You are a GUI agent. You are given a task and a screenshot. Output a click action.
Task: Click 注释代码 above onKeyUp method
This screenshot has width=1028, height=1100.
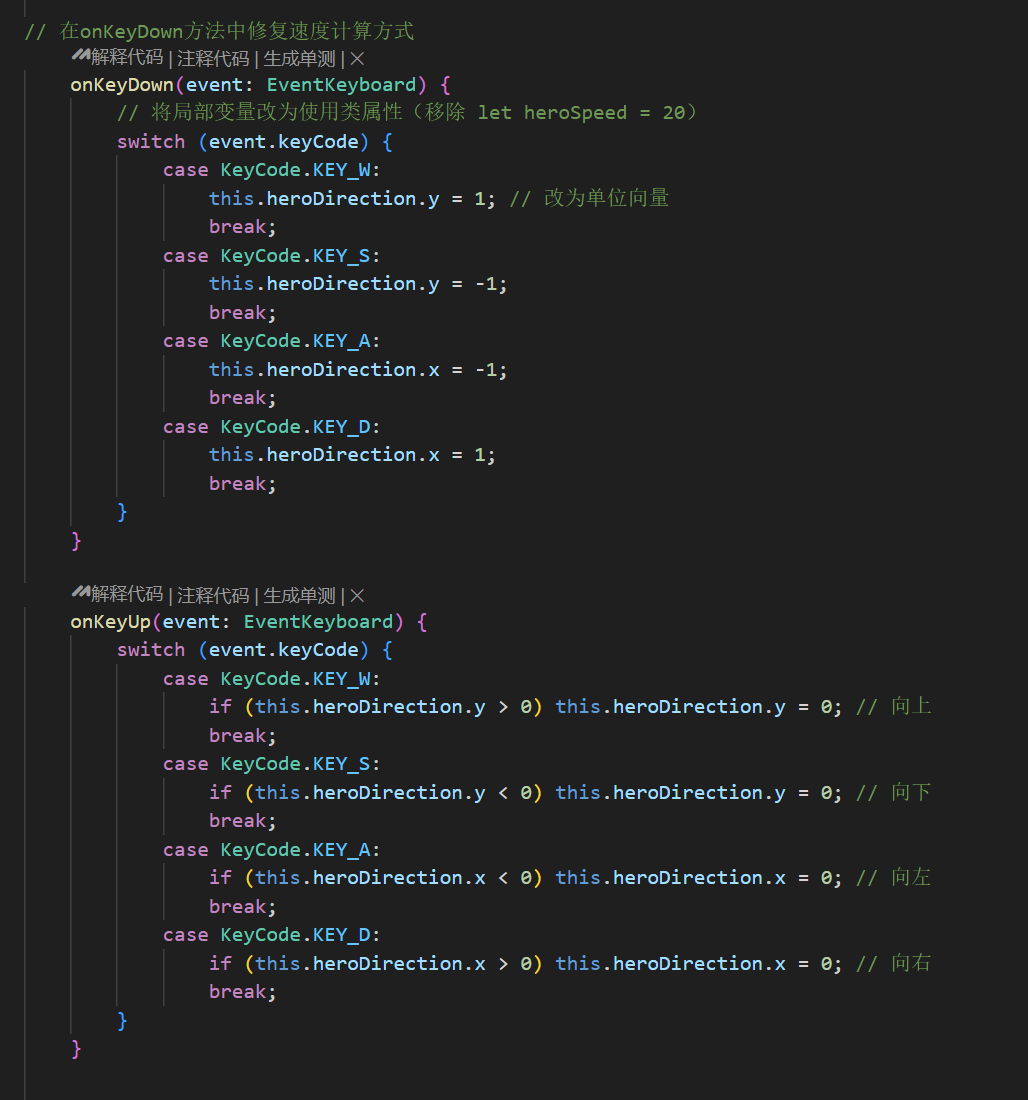pyautogui.click(x=213, y=596)
